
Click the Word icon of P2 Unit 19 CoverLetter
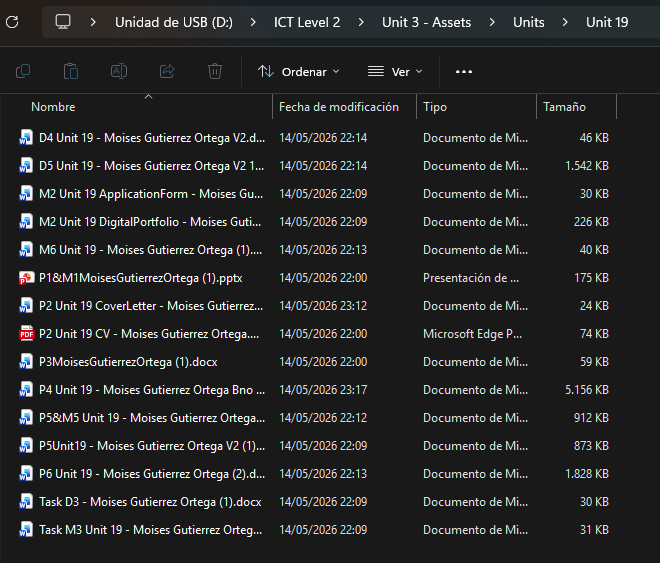26,306
